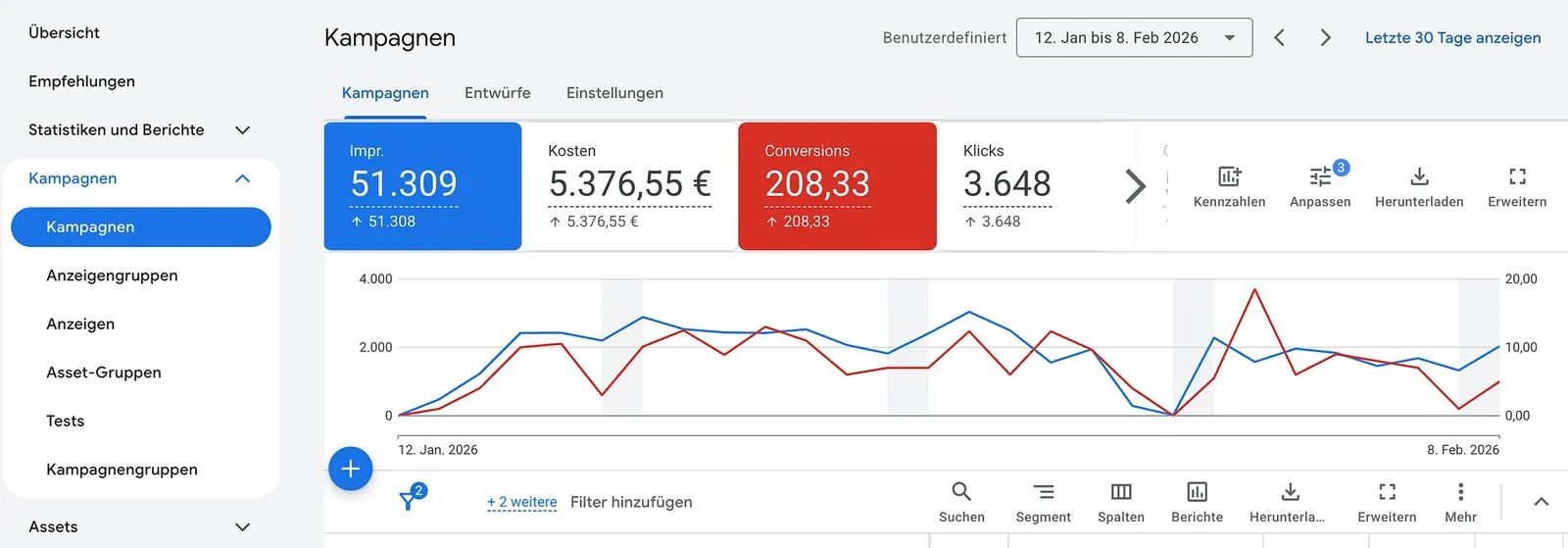The width and height of the screenshot is (1568, 548).
Task: Click Filter hinzufügen field
Action: [x=631, y=502]
